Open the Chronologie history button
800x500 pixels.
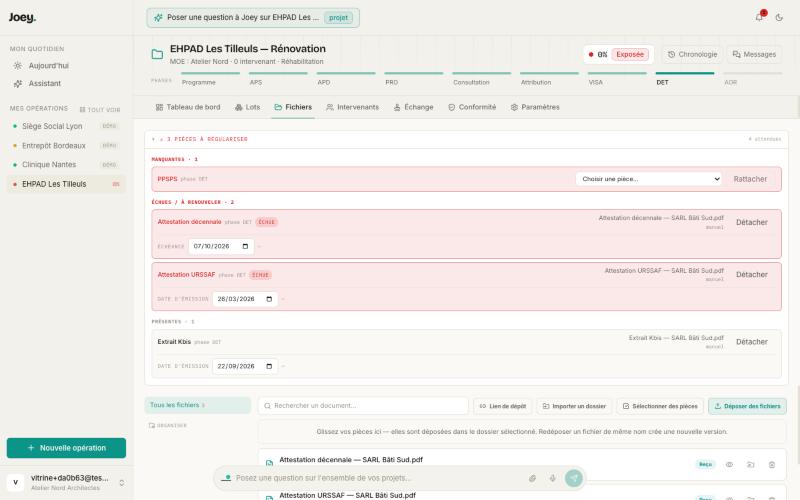(x=692, y=54)
